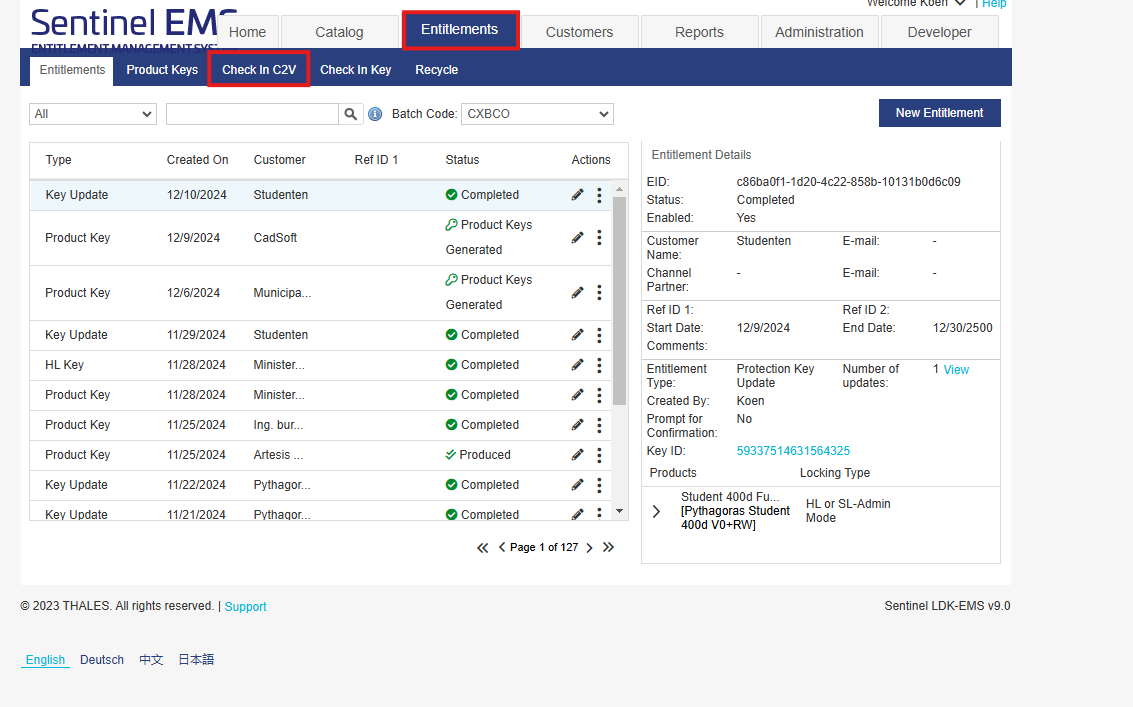
Task: Select the Pythagor... row dated 11/22/2024
Action: [320, 484]
